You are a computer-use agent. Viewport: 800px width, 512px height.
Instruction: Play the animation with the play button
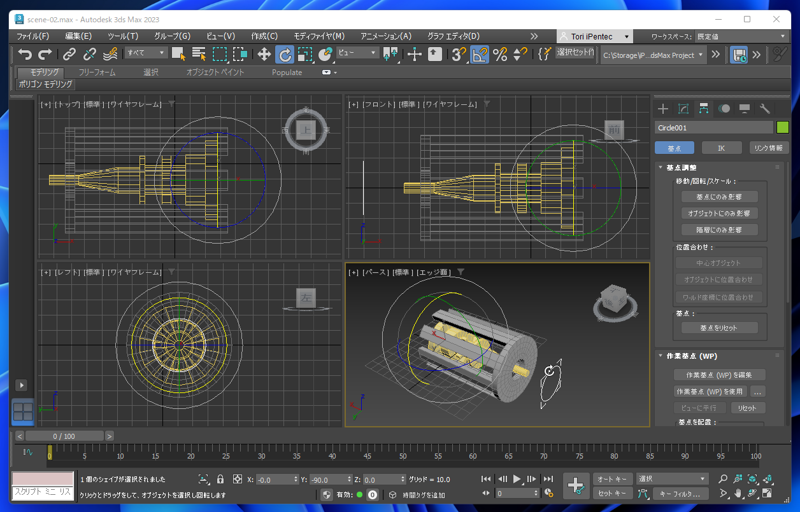516,479
